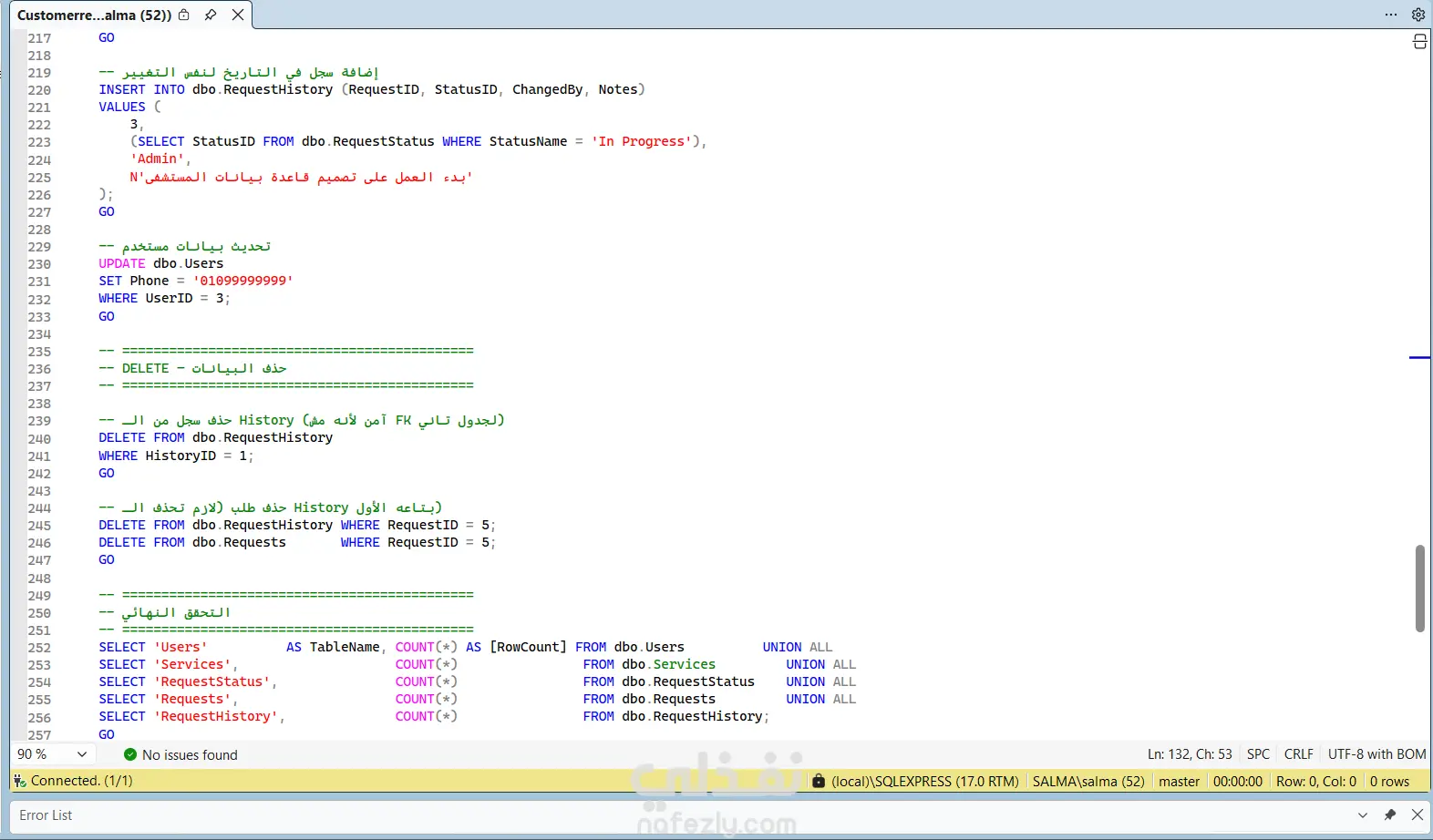Screen dimensions: 1433x840
Task: Click the 'Users' string literal on line 252
Action: click(180, 647)
